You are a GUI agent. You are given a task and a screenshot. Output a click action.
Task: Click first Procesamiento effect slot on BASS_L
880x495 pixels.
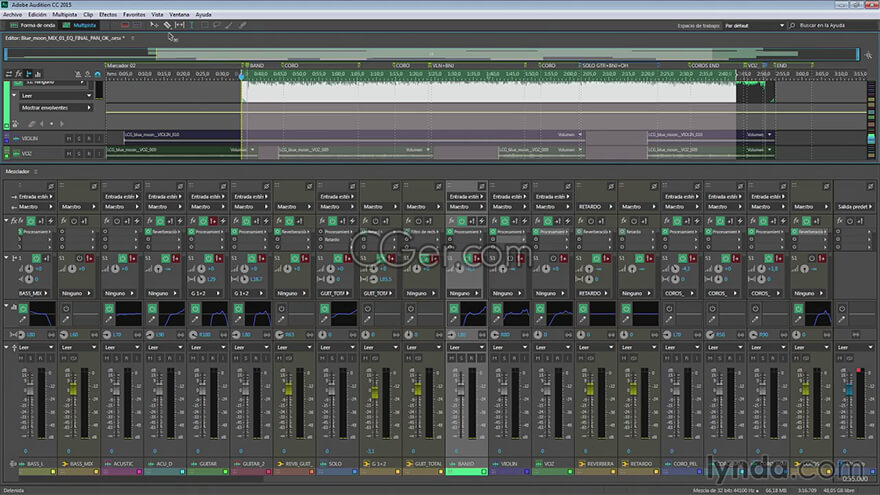(x=35, y=231)
